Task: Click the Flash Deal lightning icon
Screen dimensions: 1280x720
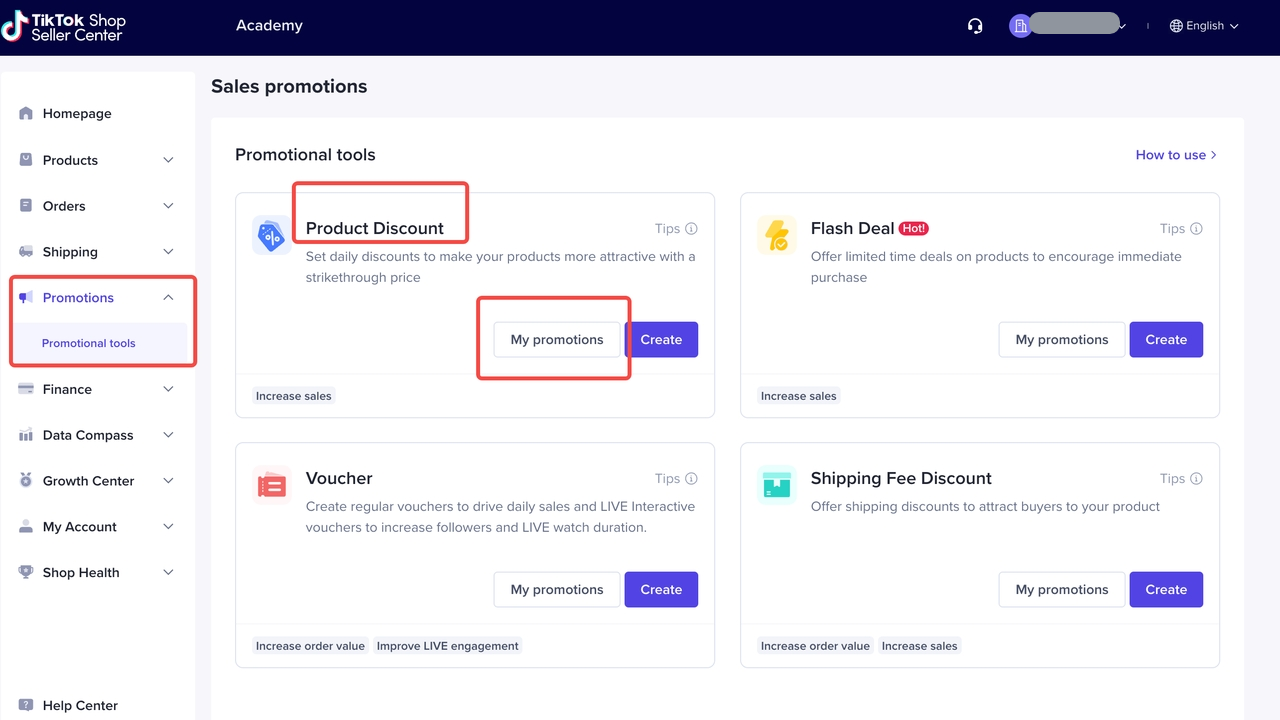Action: click(776, 236)
